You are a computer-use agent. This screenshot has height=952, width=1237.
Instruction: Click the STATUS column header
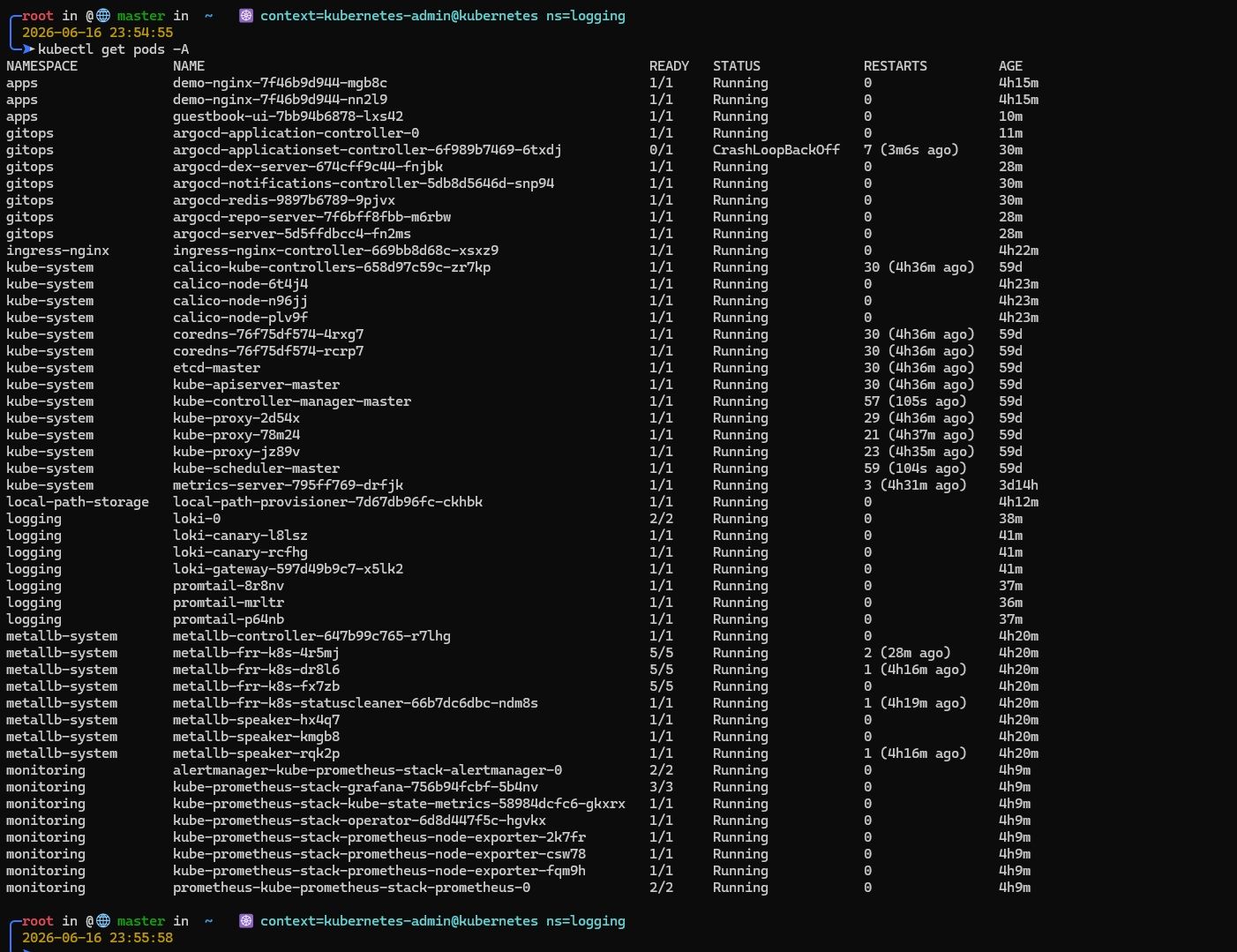click(737, 66)
